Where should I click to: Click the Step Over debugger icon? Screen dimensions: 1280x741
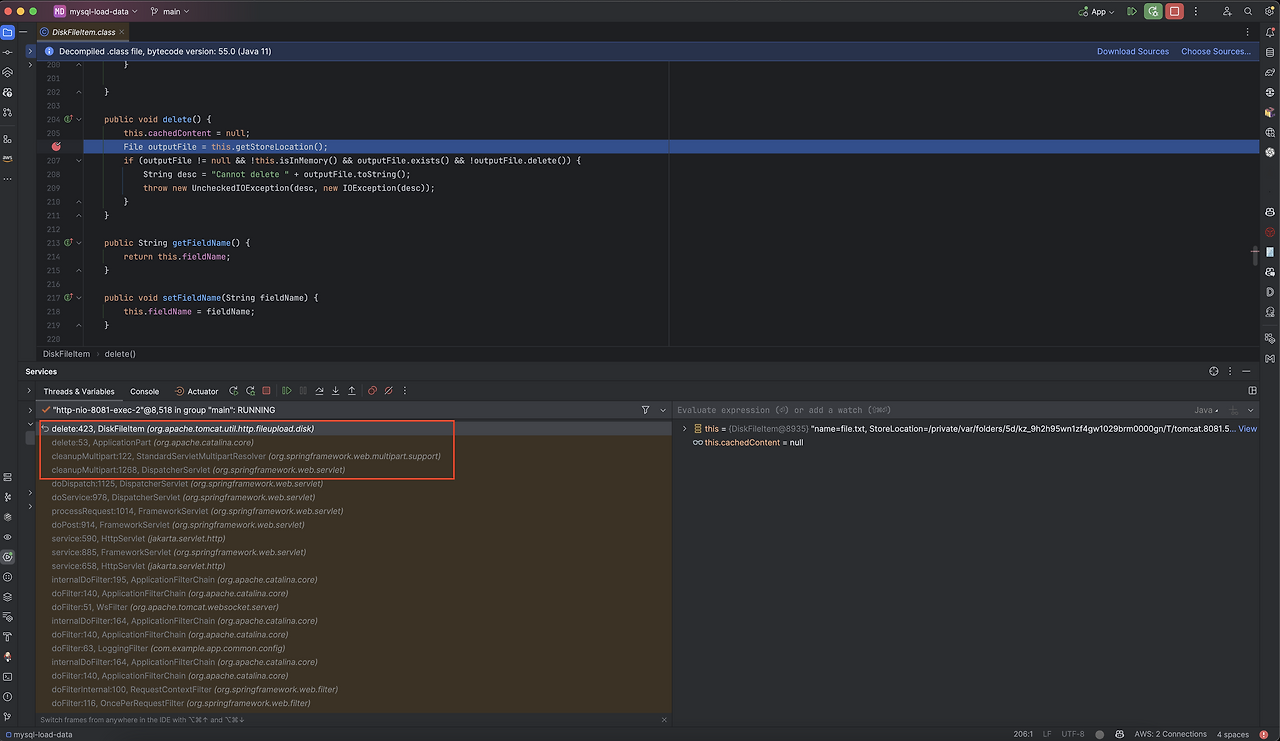point(320,391)
